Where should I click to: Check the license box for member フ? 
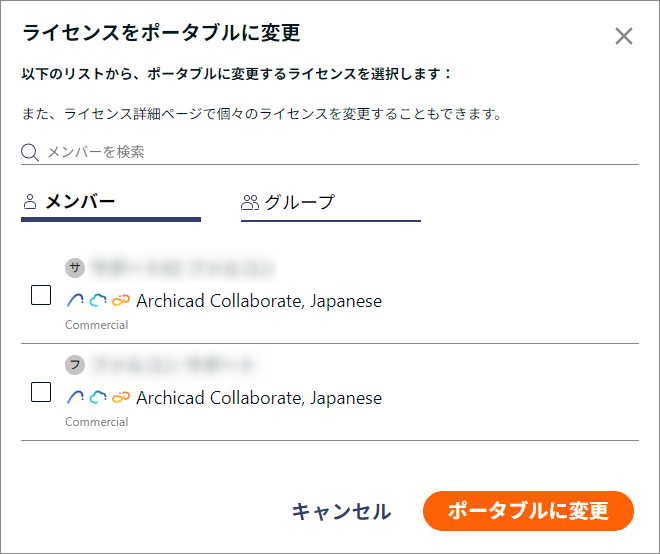(41, 392)
